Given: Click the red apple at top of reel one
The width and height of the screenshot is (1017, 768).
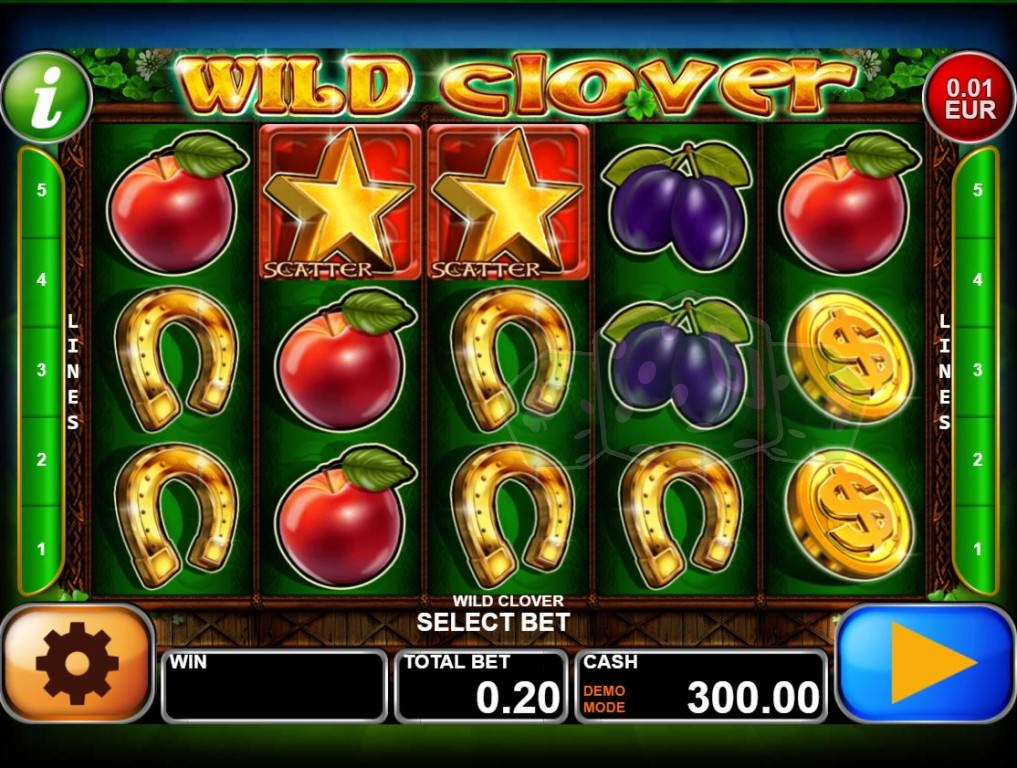Looking at the screenshot, I should (x=176, y=203).
